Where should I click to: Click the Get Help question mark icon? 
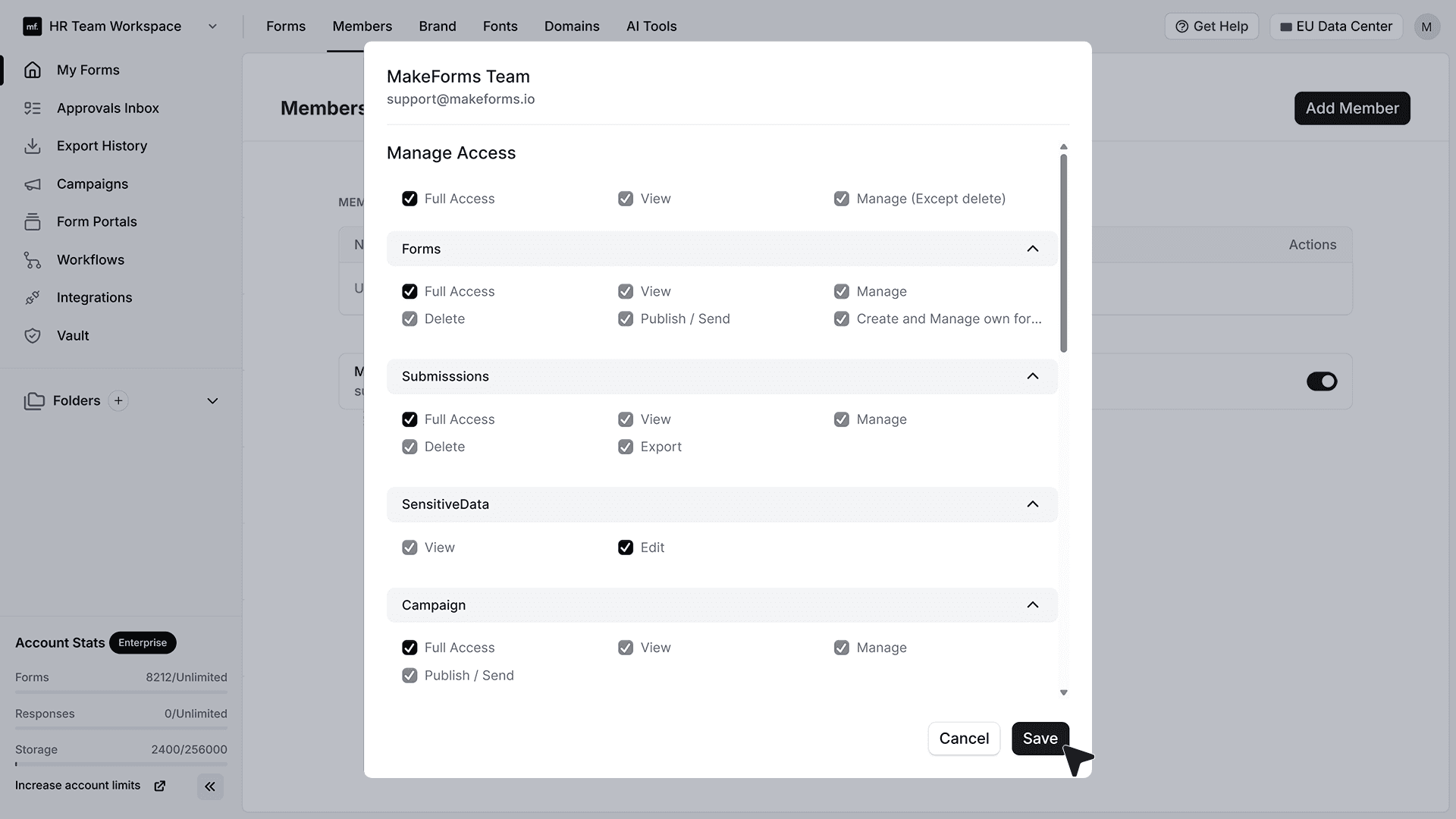coord(1181,27)
